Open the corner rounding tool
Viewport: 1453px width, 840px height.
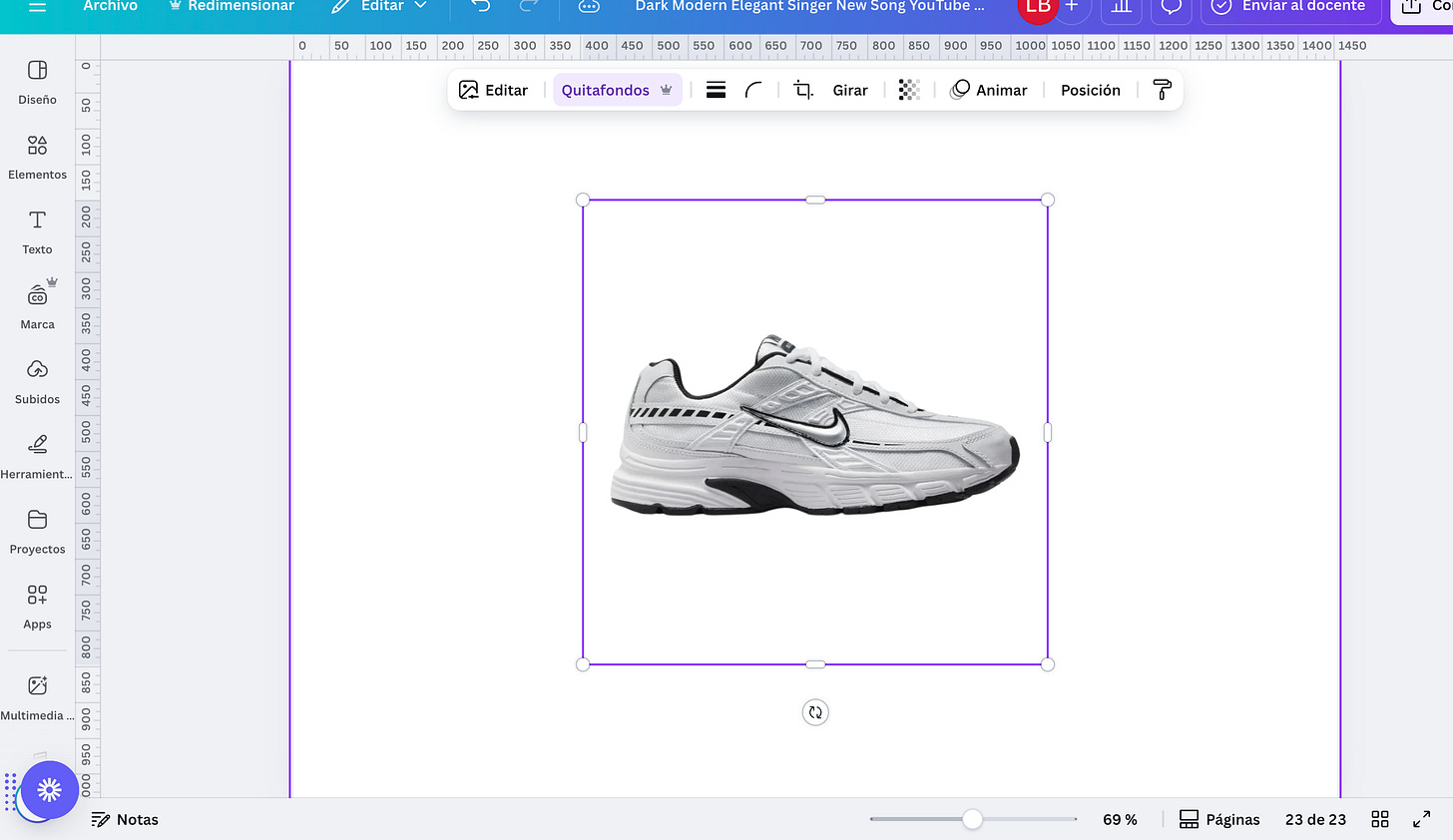coord(753,90)
